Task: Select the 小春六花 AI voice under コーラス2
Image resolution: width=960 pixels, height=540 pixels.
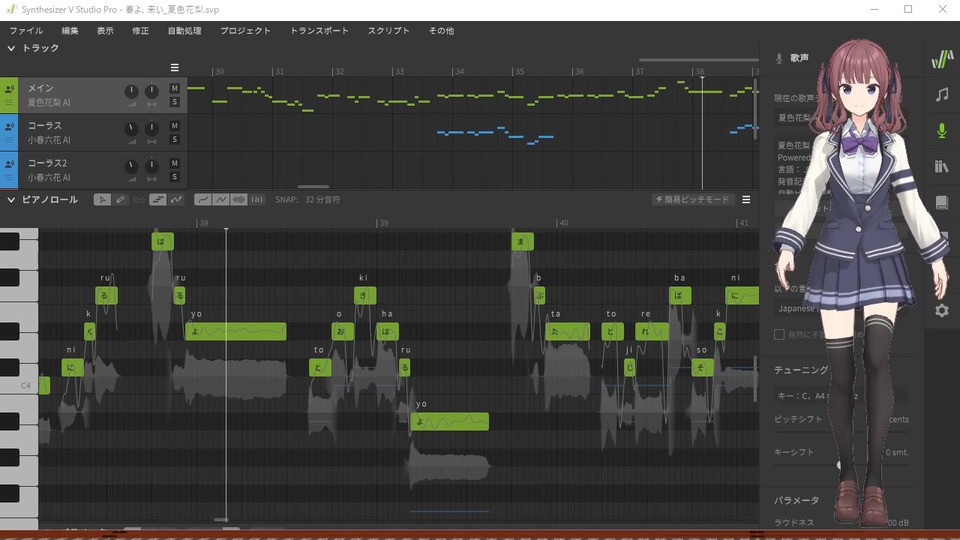Action: (48, 178)
